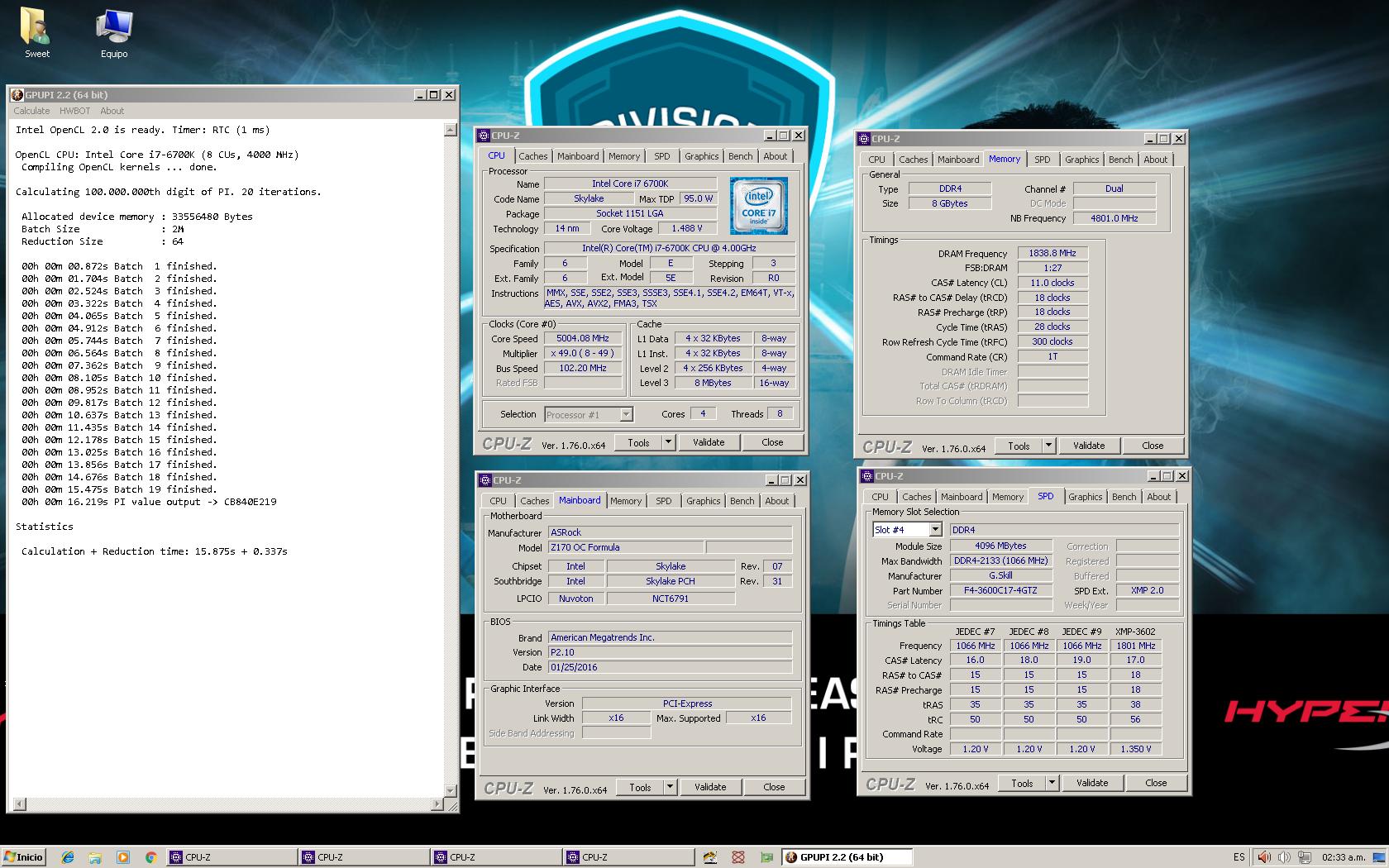The width and height of the screenshot is (1389, 868).
Task: Switch to Bench tab in CPU-Z CPU window
Action: tap(740, 156)
